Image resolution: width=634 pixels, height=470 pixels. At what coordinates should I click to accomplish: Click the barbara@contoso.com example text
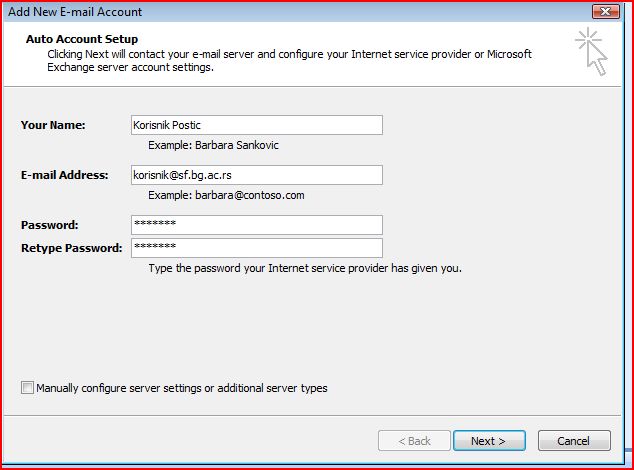coord(249,195)
